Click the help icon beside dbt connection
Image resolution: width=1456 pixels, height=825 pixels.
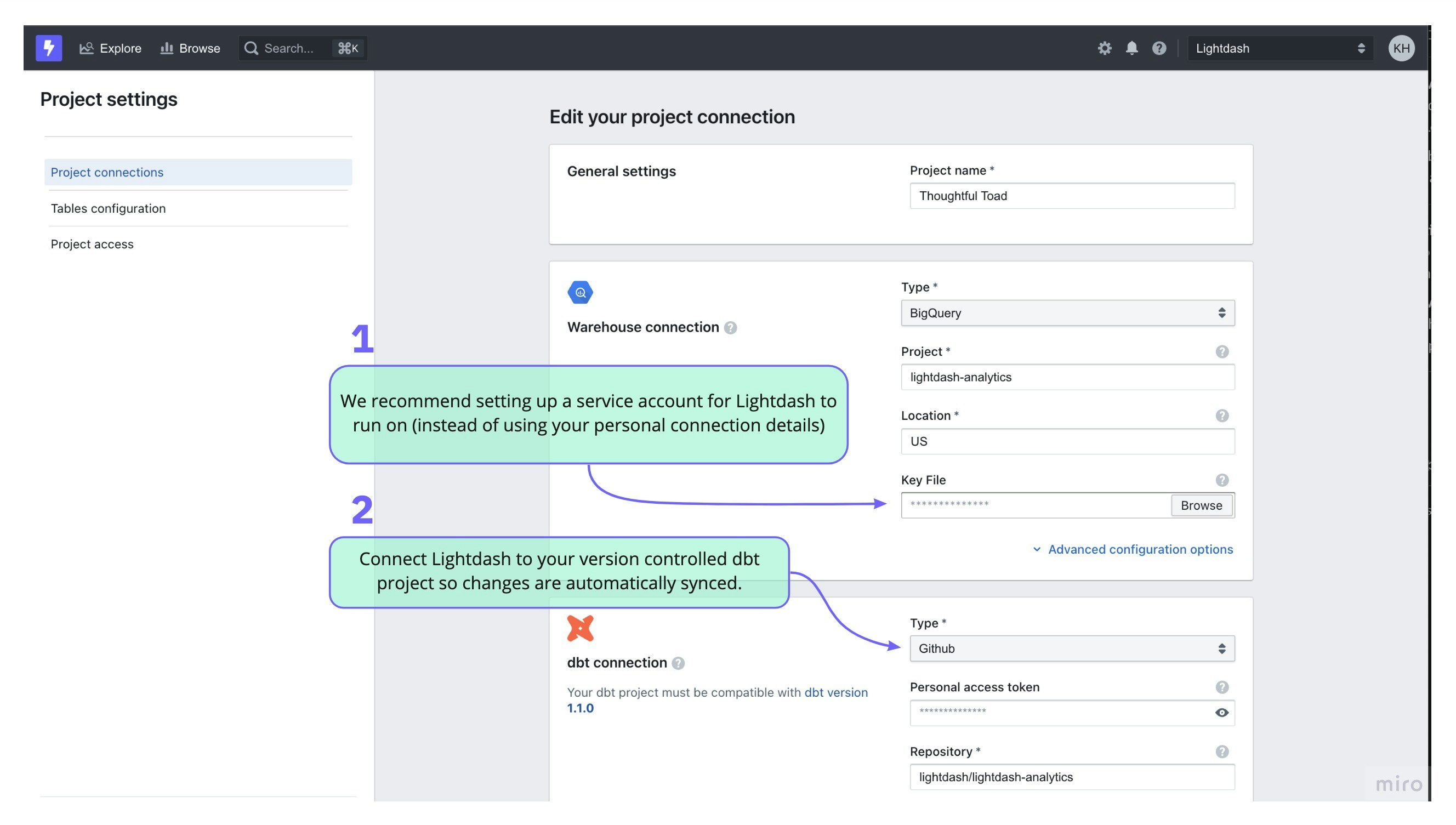678,663
